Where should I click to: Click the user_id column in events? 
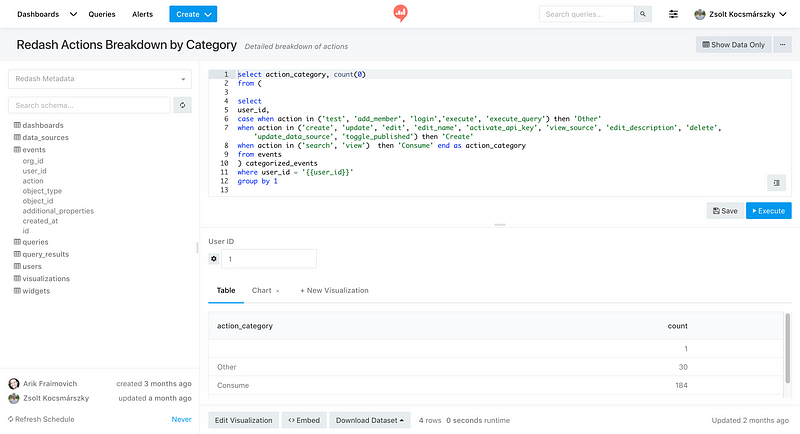pos(34,171)
